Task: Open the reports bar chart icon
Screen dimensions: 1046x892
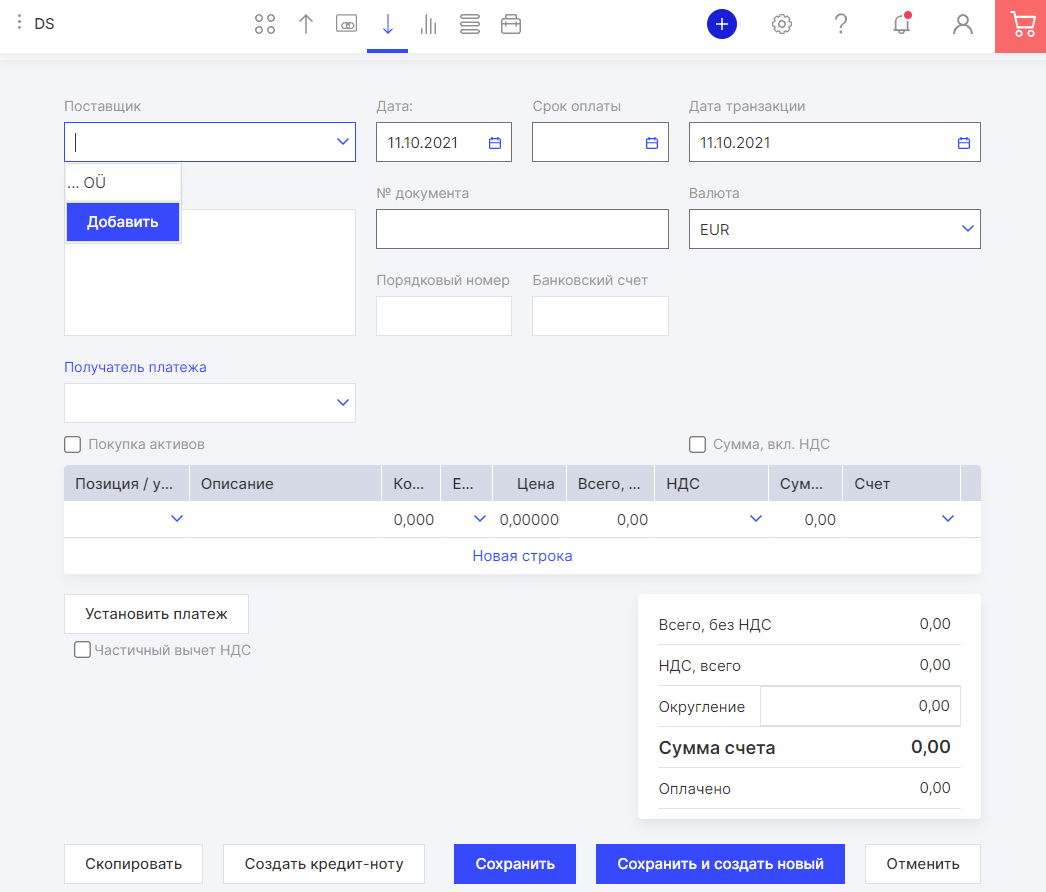Action: pos(428,25)
